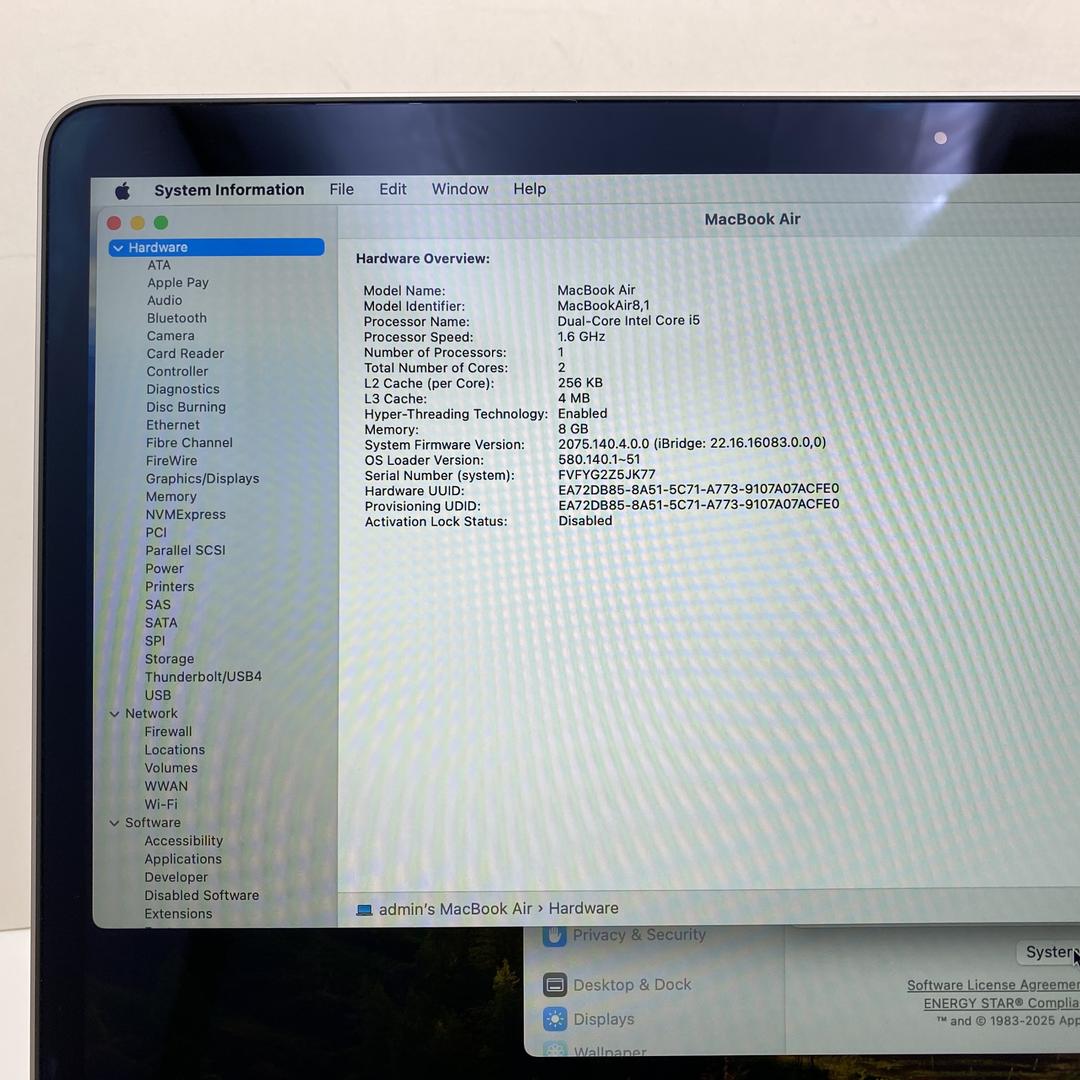The height and width of the screenshot is (1080, 1080).
Task: Select Audio in the sidebar
Action: click(164, 301)
